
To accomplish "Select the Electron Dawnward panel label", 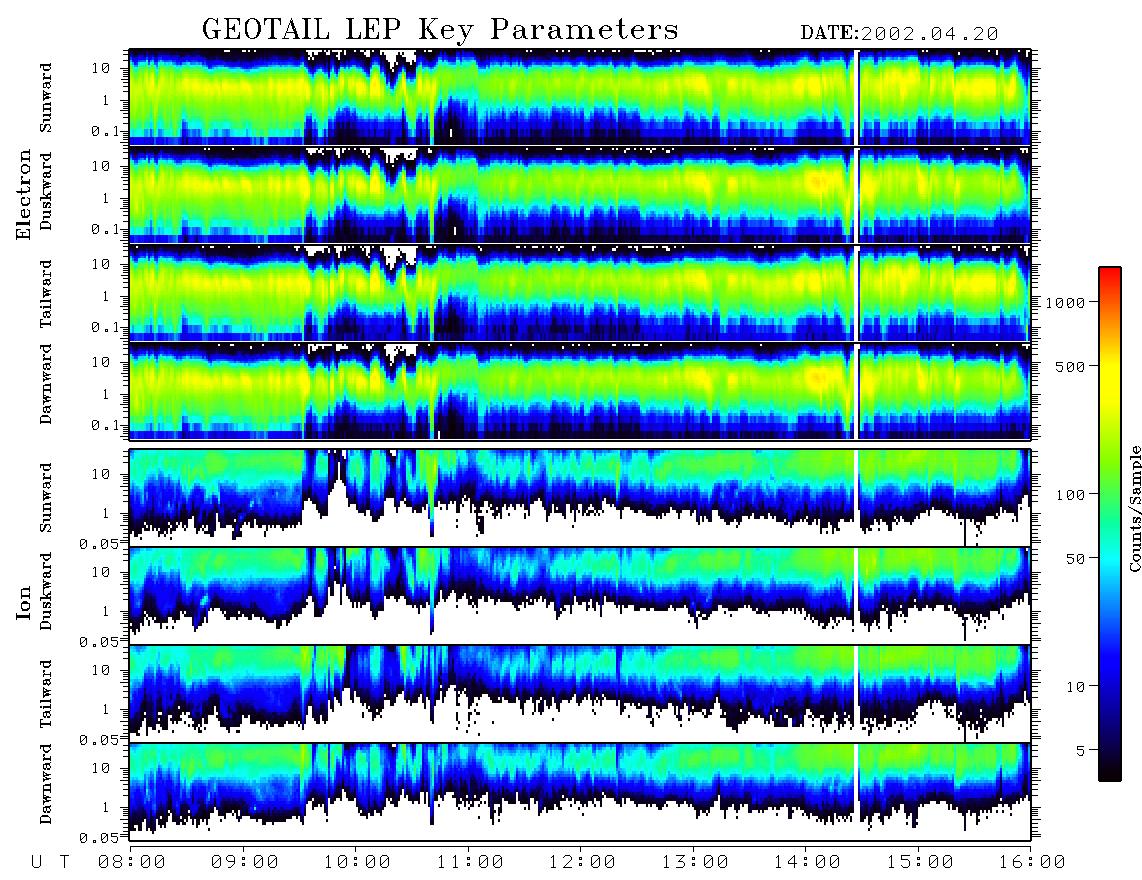I will (x=46, y=384).
